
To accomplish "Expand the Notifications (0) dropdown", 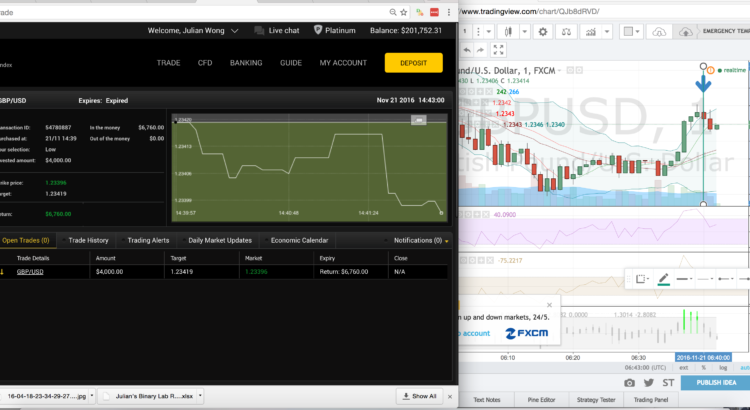I will pos(447,241).
